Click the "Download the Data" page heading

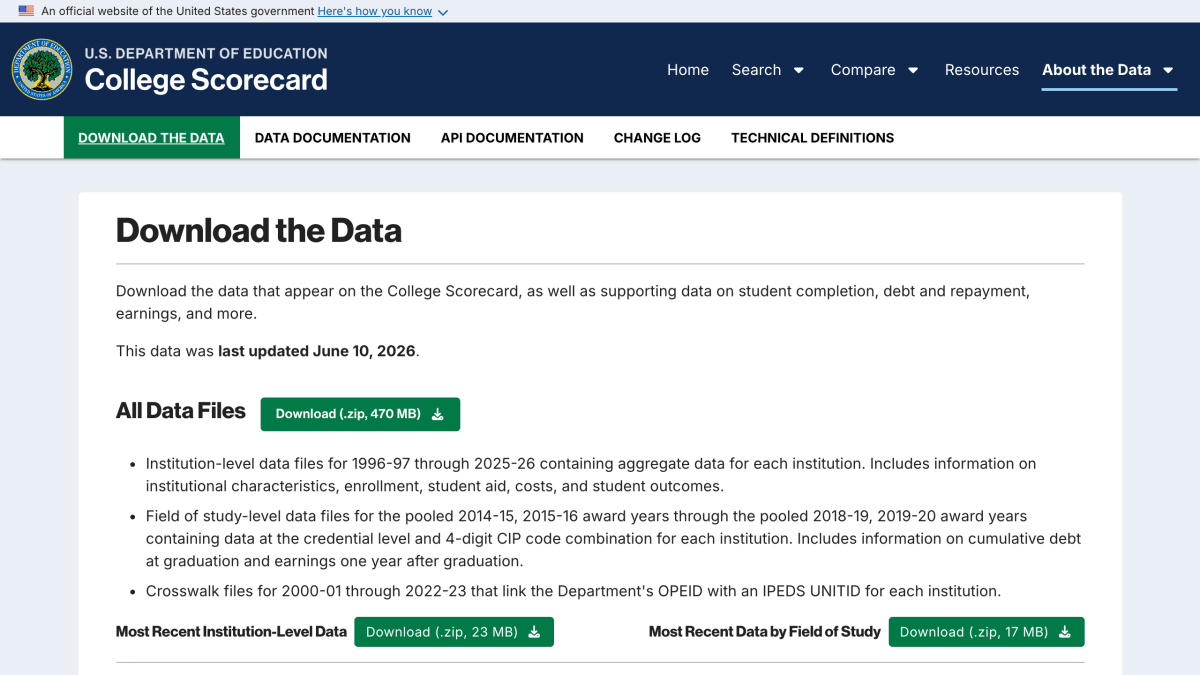coord(259,231)
